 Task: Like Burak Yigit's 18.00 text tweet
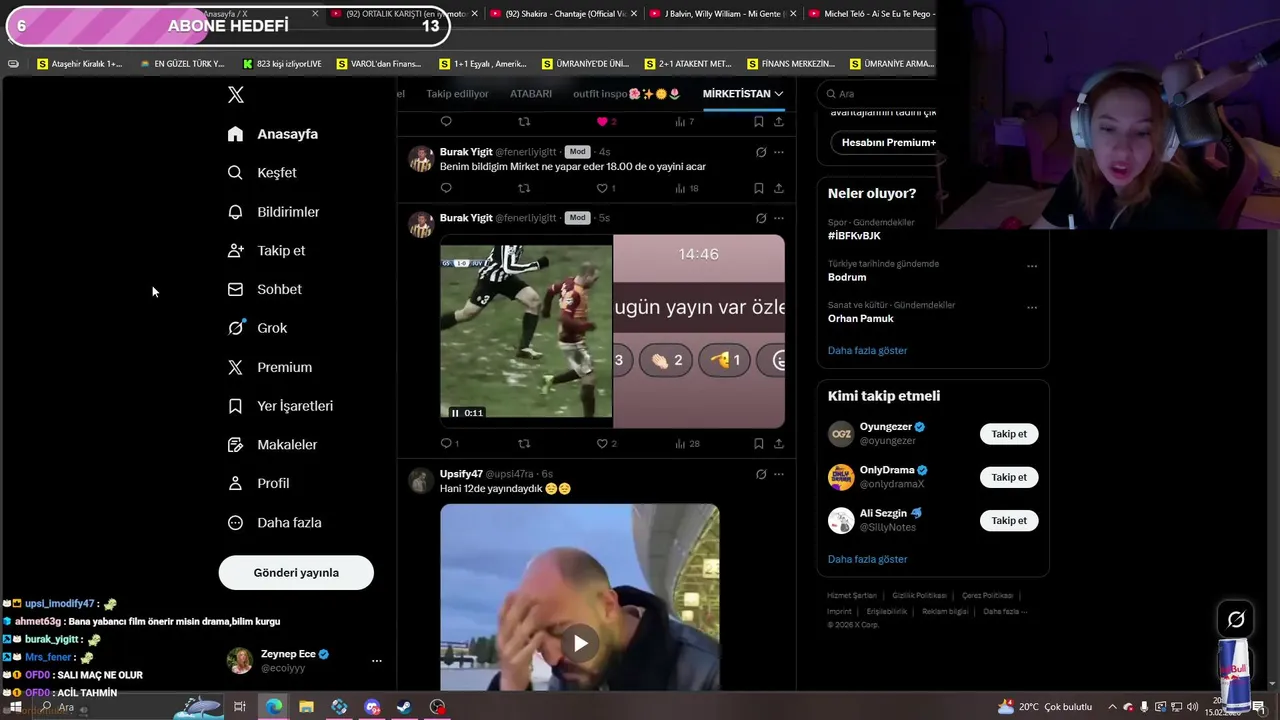click(x=602, y=188)
